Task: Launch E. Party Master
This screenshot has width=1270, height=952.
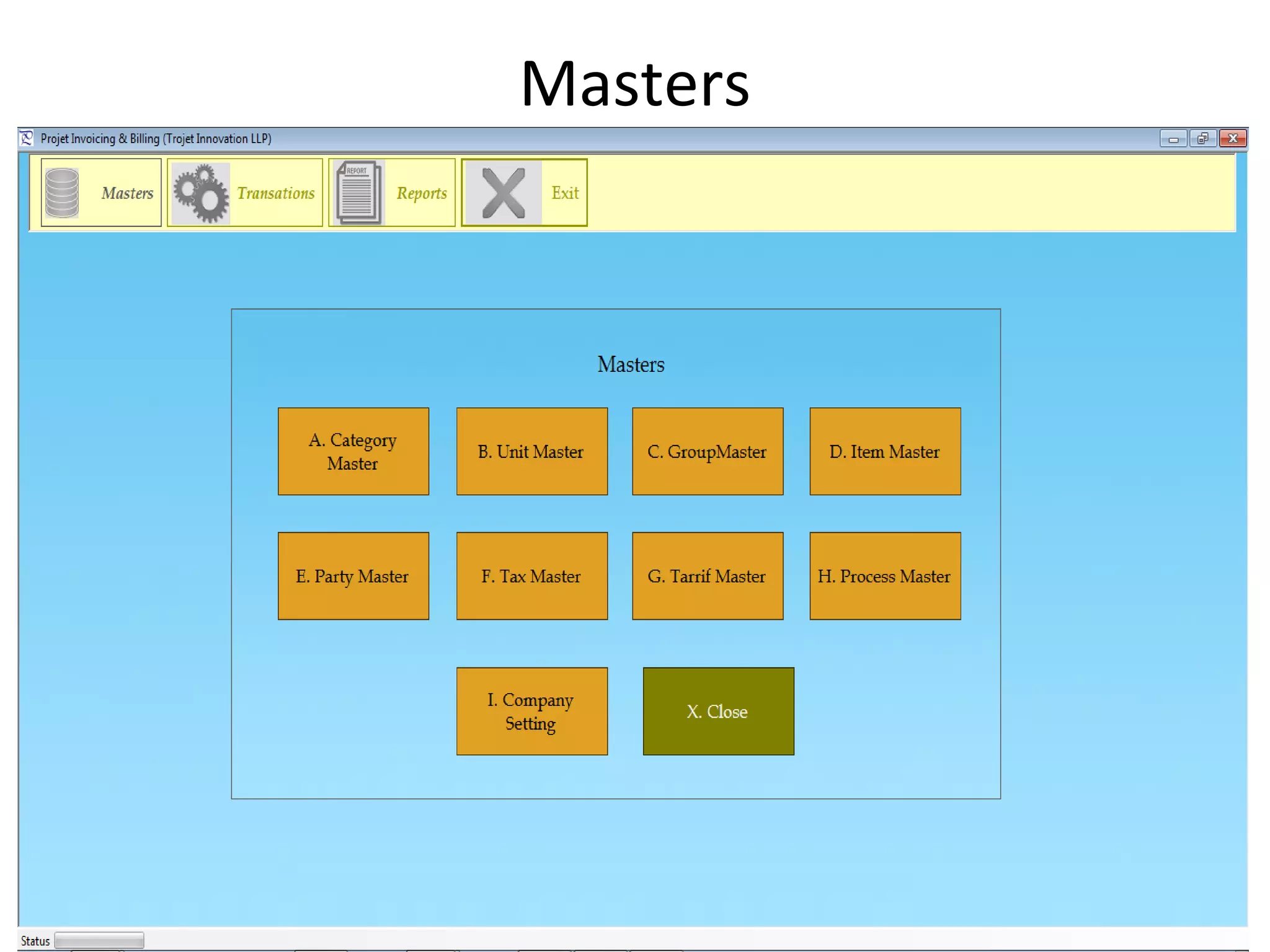Action: tap(353, 576)
